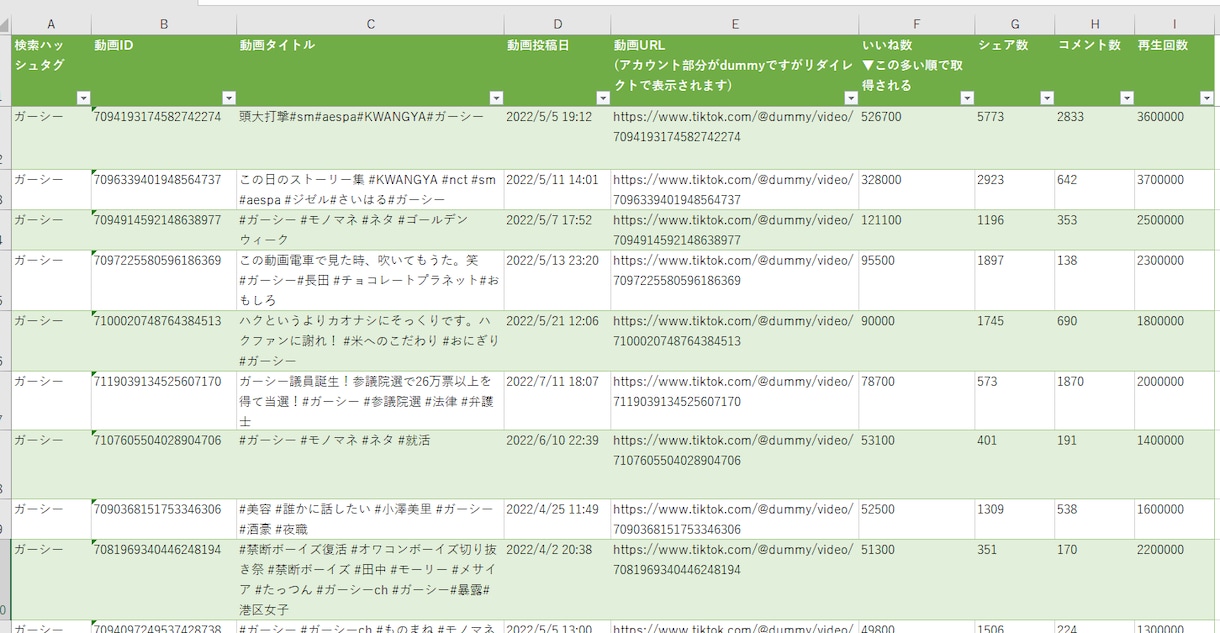
Task: Select column G header
Action: click(1015, 24)
